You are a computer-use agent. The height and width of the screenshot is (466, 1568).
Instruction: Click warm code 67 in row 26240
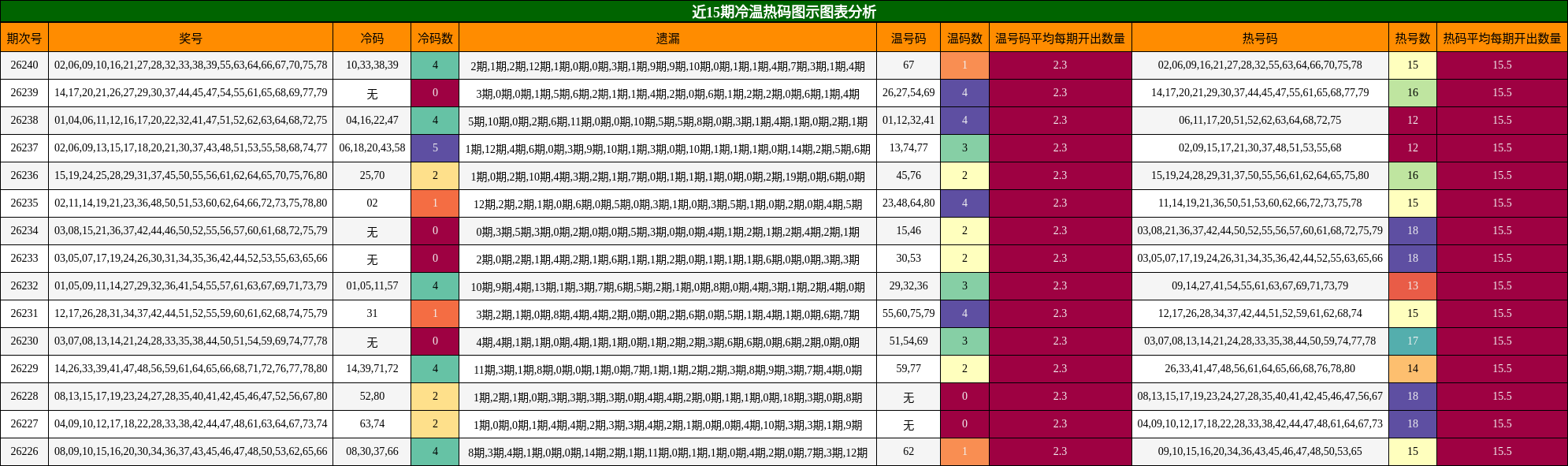[908, 65]
